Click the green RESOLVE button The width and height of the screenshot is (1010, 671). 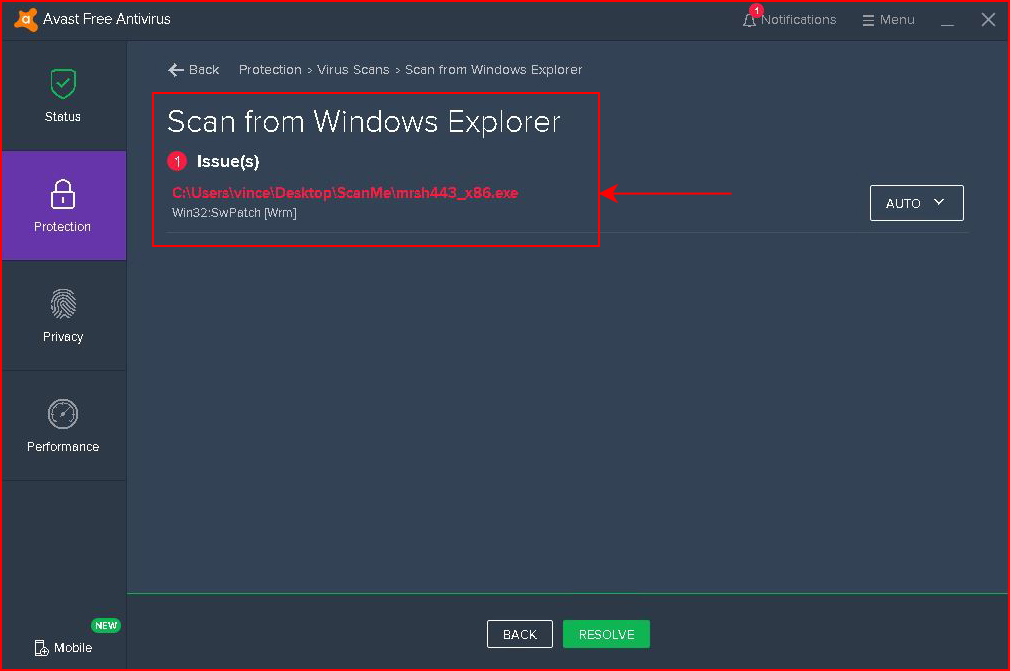(x=606, y=634)
